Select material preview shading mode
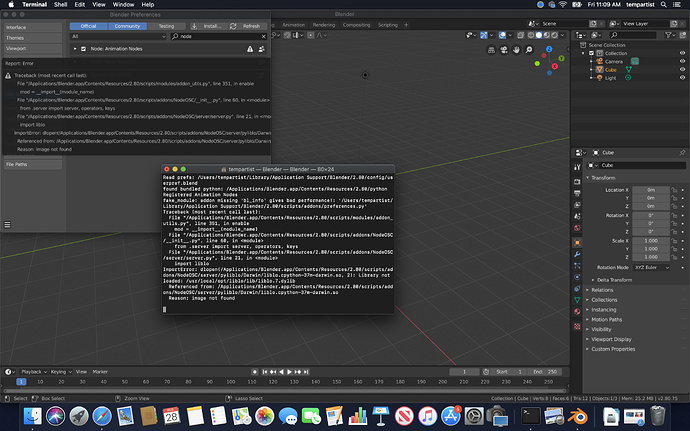690x431 pixels. click(x=547, y=35)
